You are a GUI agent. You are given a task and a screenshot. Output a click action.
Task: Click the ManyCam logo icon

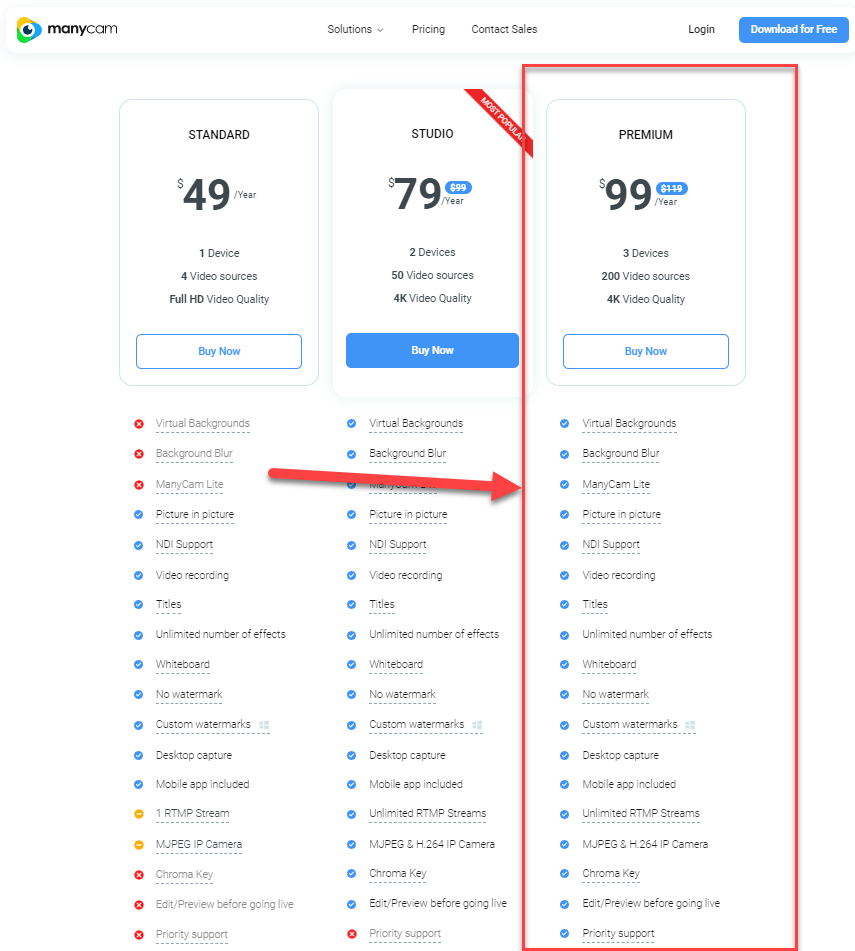tap(27, 30)
